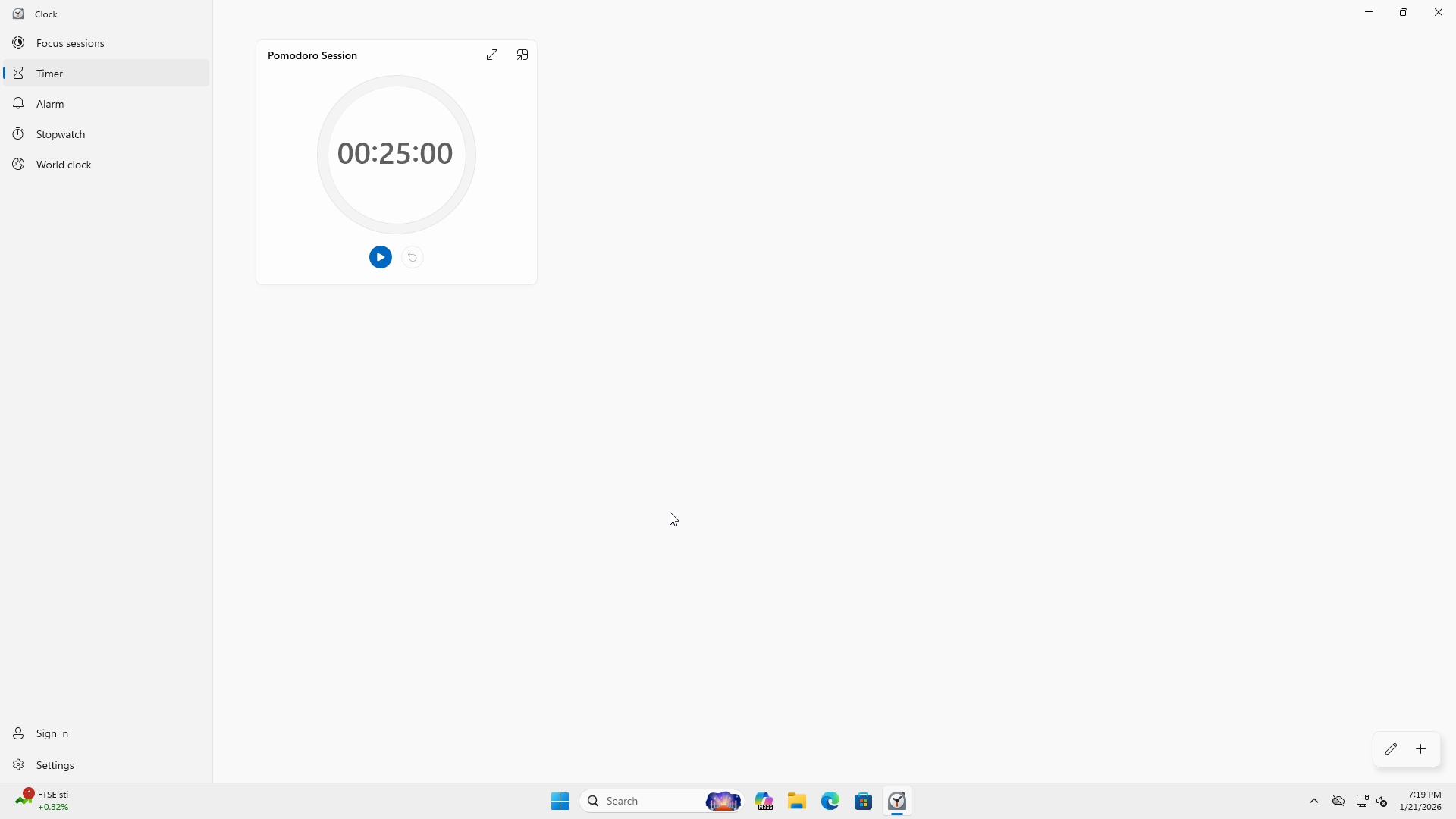Click the Pomodoro Session title
Viewport: 1456px width, 819px height.
click(x=312, y=55)
